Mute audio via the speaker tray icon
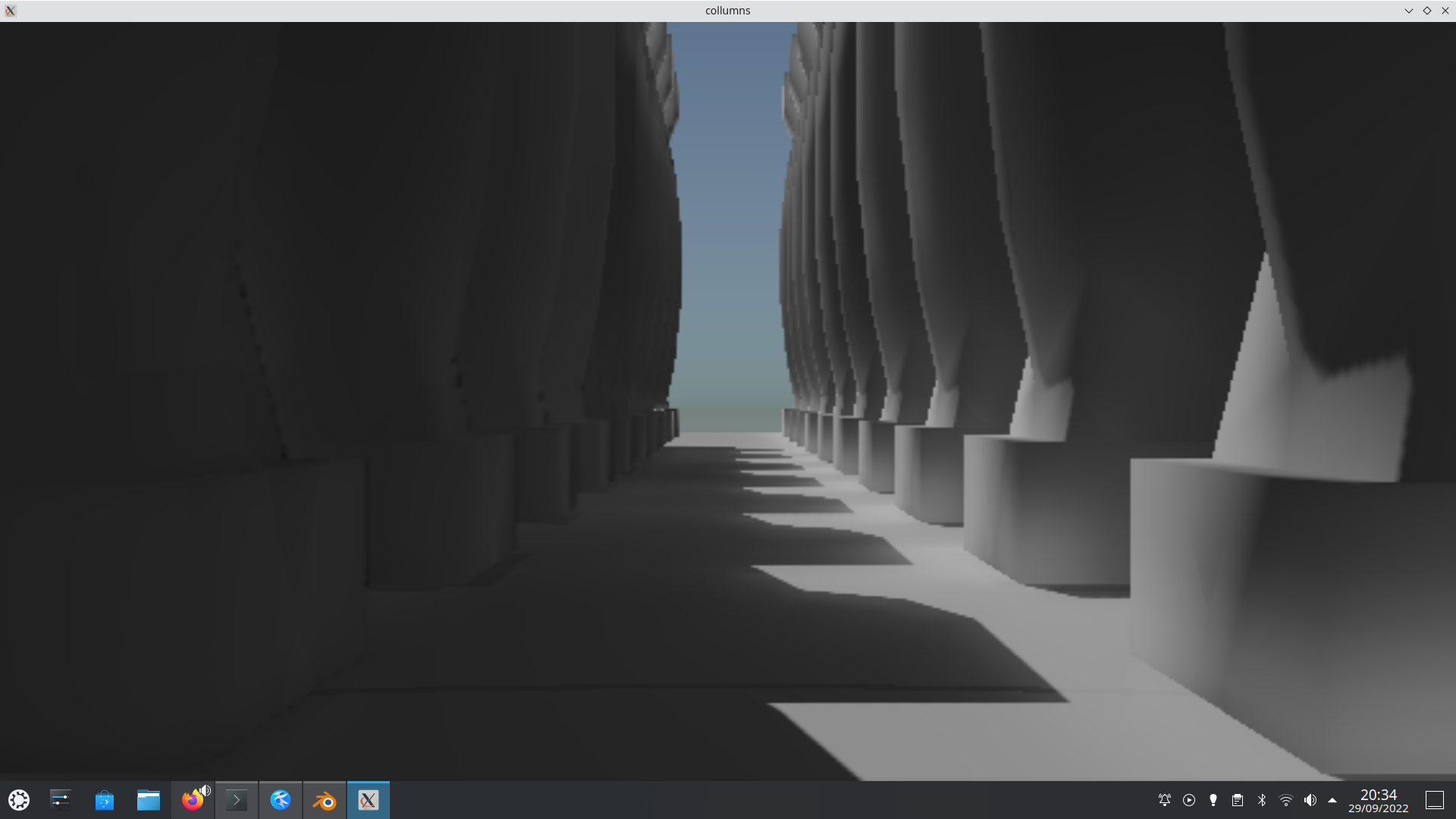Viewport: 1456px width, 819px height. 1310,800
